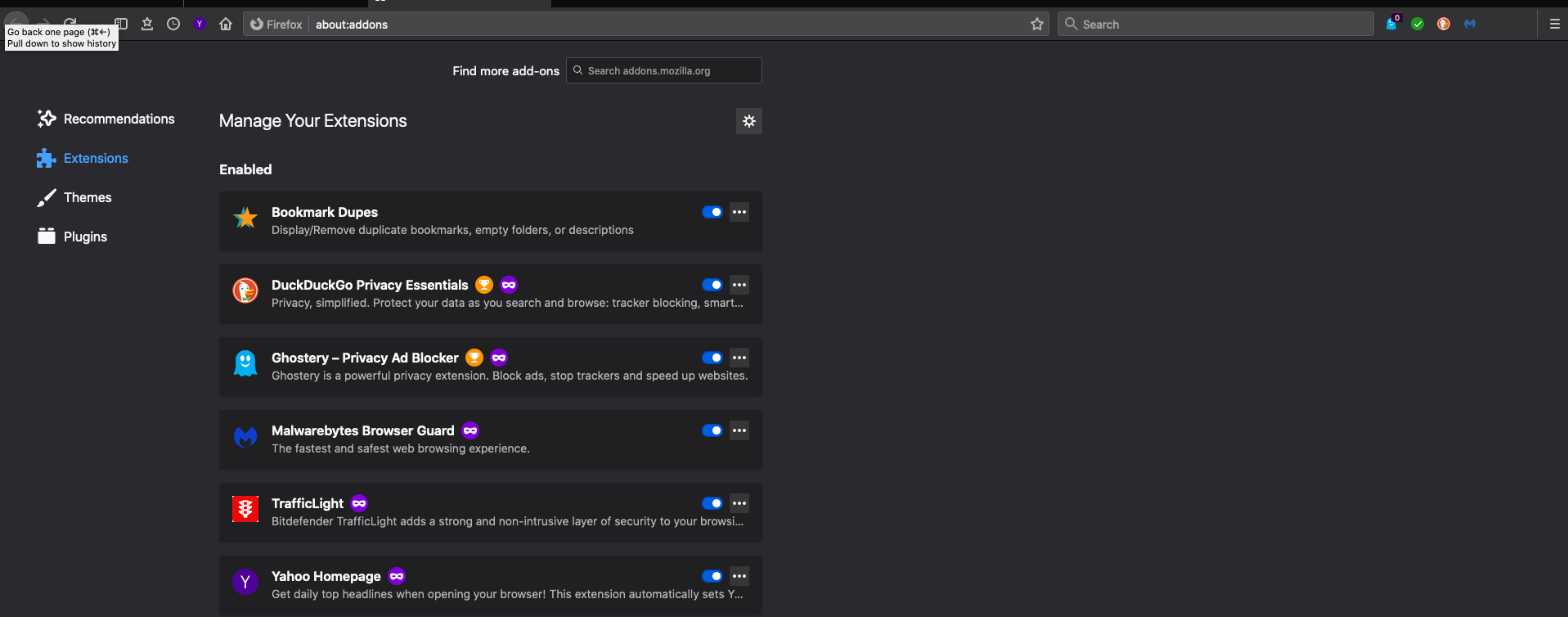1568x617 pixels.
Task: Click Malwarebytes' purple private browsing badge
Action: pyautogui.click(x=470, y=430)
